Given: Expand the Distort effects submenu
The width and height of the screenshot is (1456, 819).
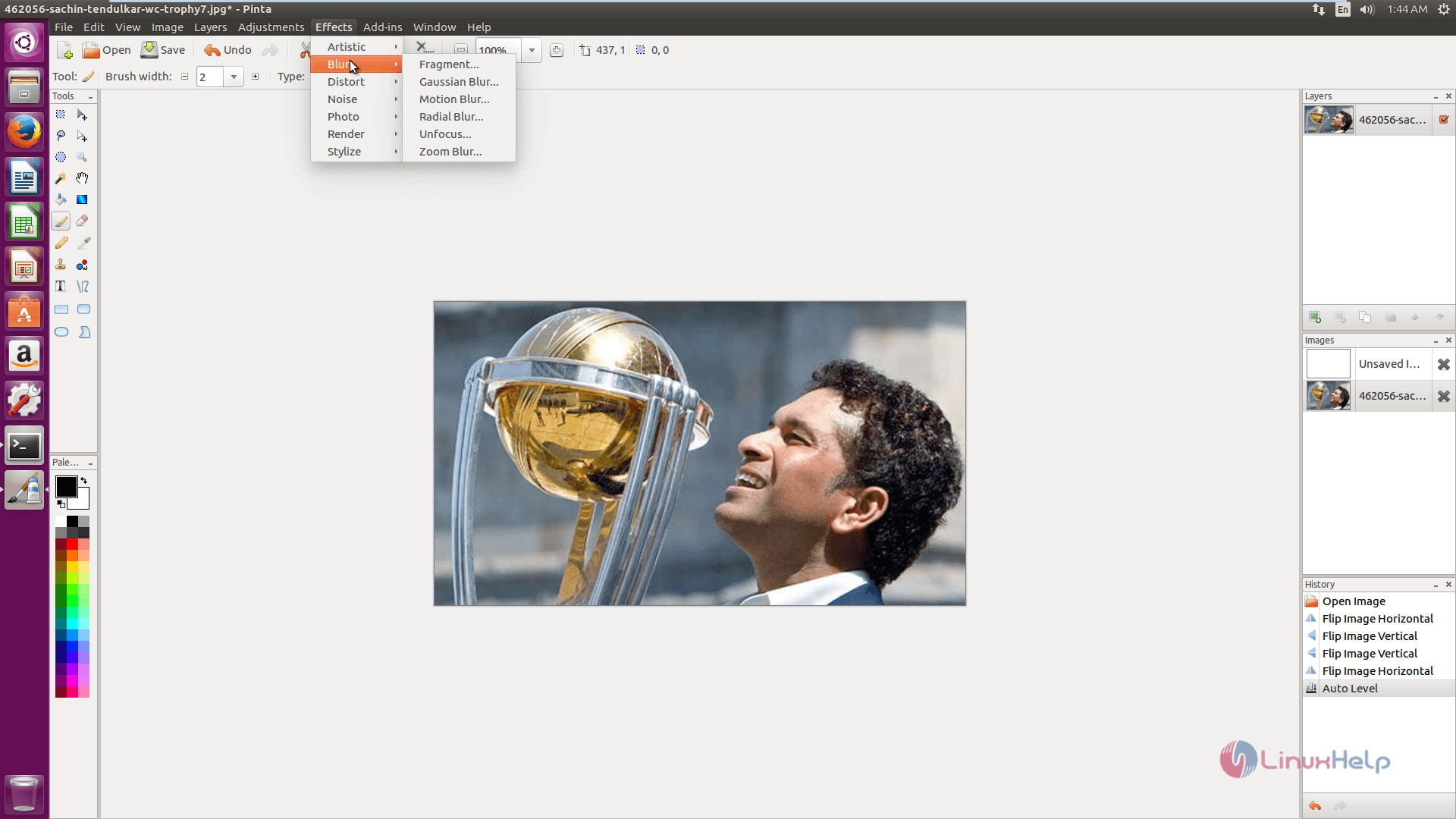Looking at the screenshot, I should pos(356,82).
